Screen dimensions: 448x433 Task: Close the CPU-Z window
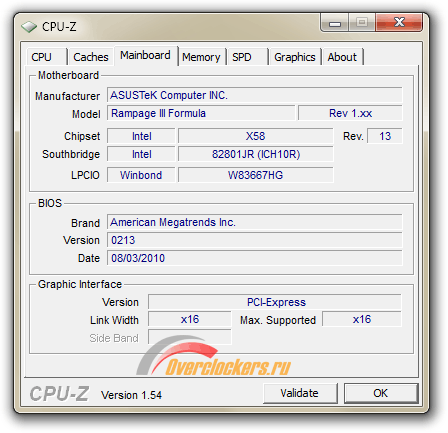399,23
